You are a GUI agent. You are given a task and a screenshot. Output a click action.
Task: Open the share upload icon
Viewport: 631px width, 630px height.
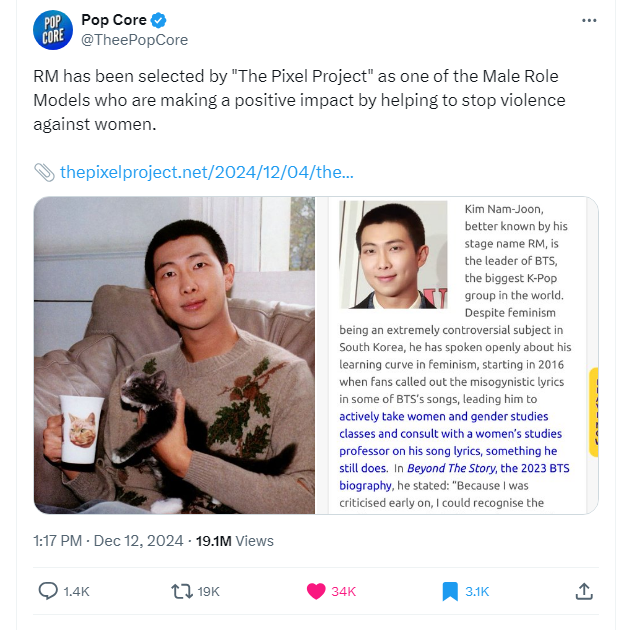584,591
